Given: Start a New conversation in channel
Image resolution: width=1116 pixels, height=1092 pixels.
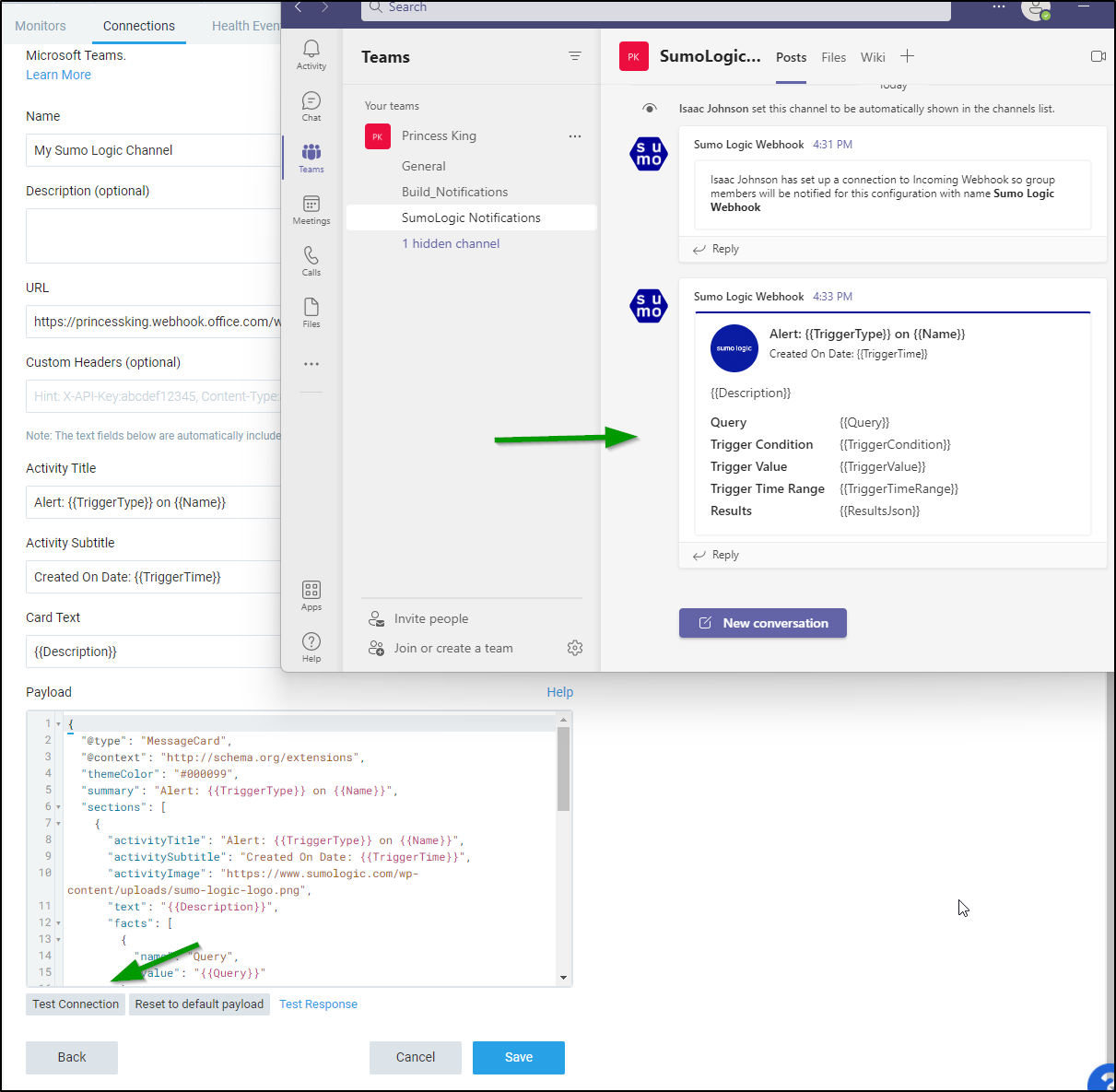Looking at the screenshot, I should click(x=763, y=623).
